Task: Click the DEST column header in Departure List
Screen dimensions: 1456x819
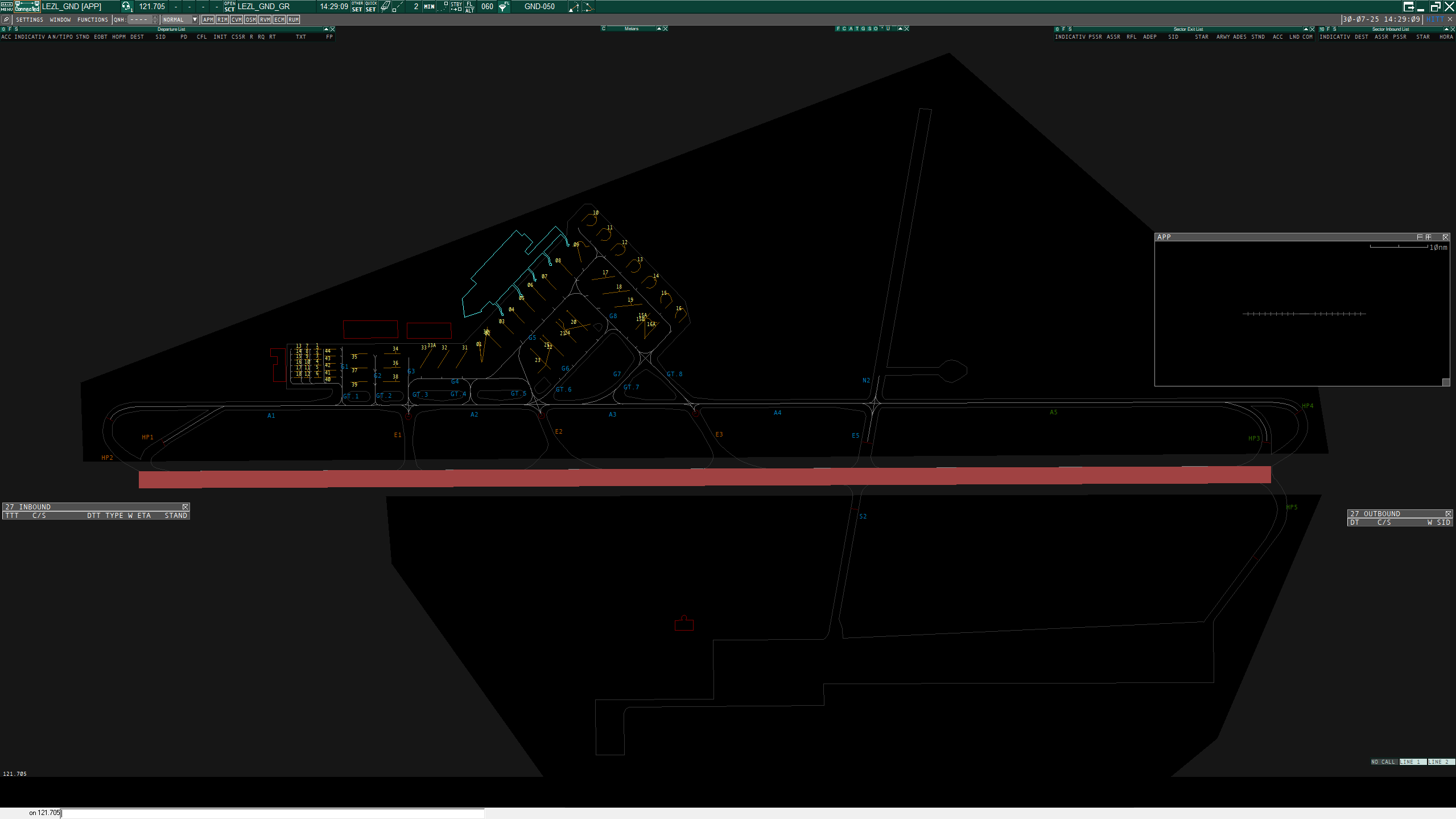Action: [x=137, y=37]
